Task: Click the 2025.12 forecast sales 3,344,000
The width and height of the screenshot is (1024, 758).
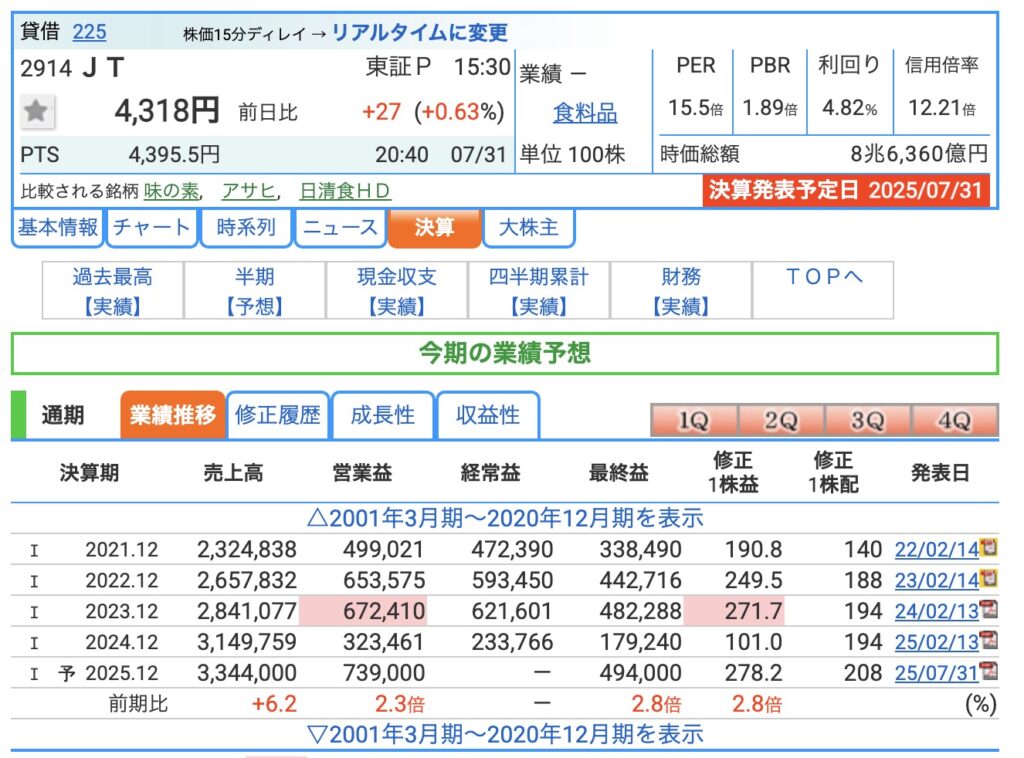Action: (247, 672)
